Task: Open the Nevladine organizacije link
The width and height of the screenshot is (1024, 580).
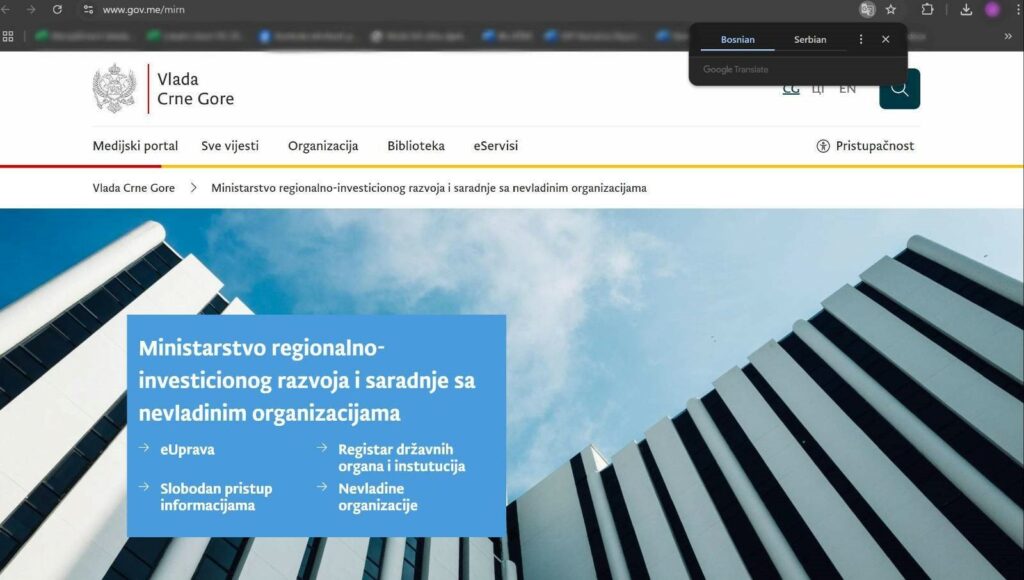Action: click(x=377, y=497)
